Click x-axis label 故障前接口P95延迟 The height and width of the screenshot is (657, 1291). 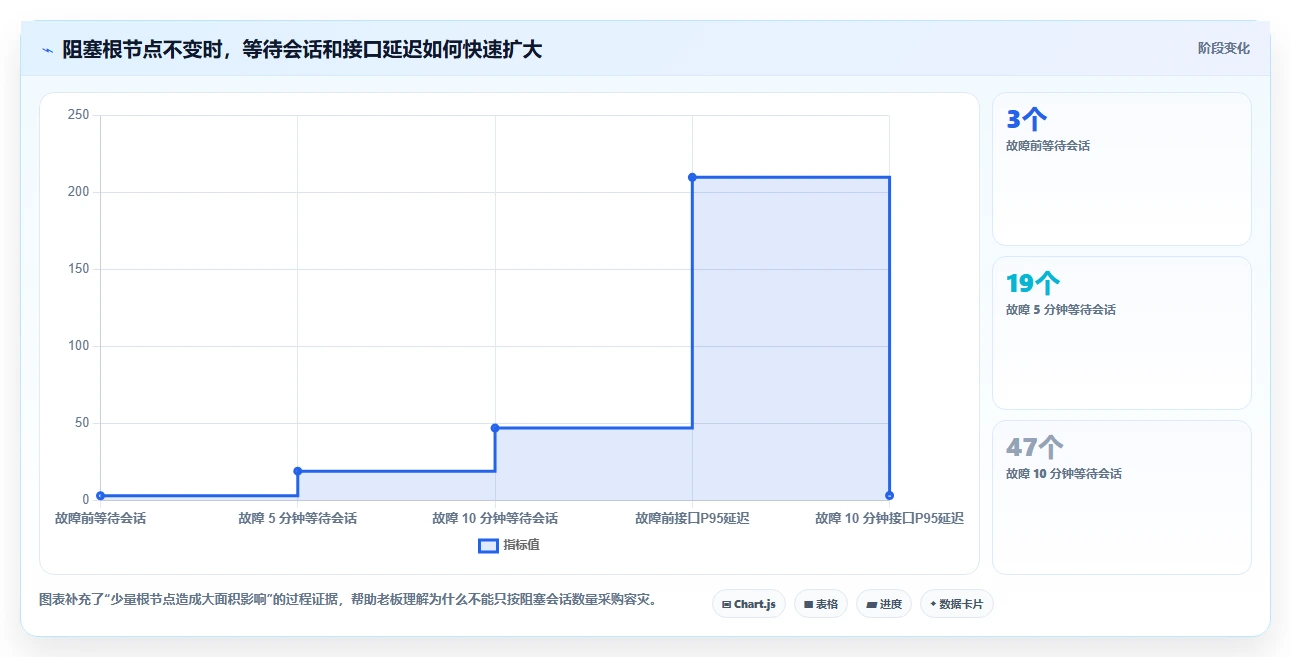coord(692,518)
